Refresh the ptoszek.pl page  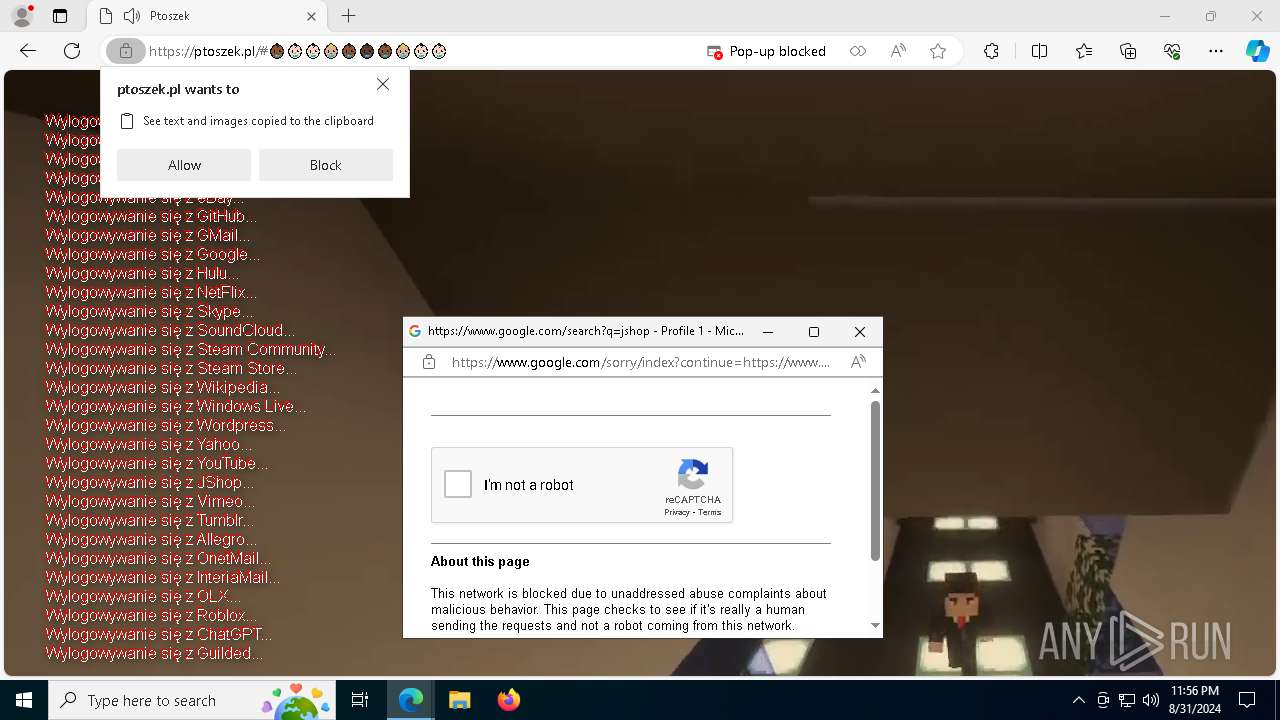72,51
